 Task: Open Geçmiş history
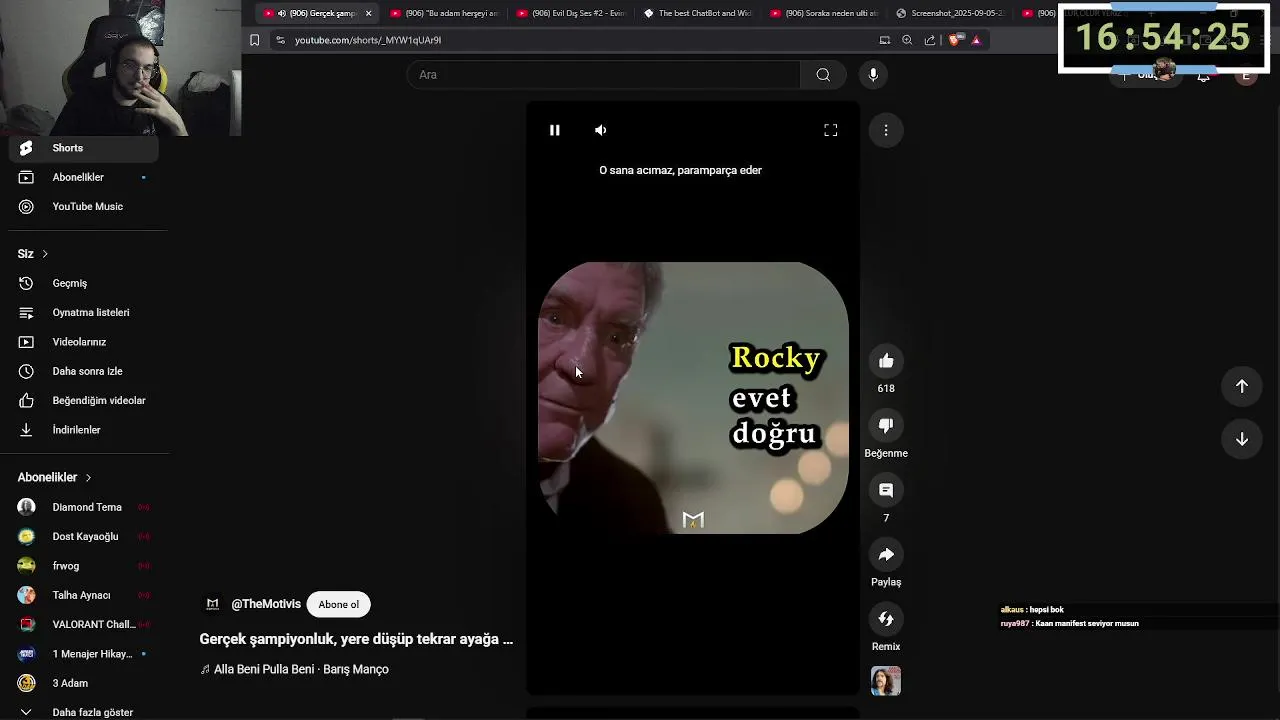pos(84,283)
